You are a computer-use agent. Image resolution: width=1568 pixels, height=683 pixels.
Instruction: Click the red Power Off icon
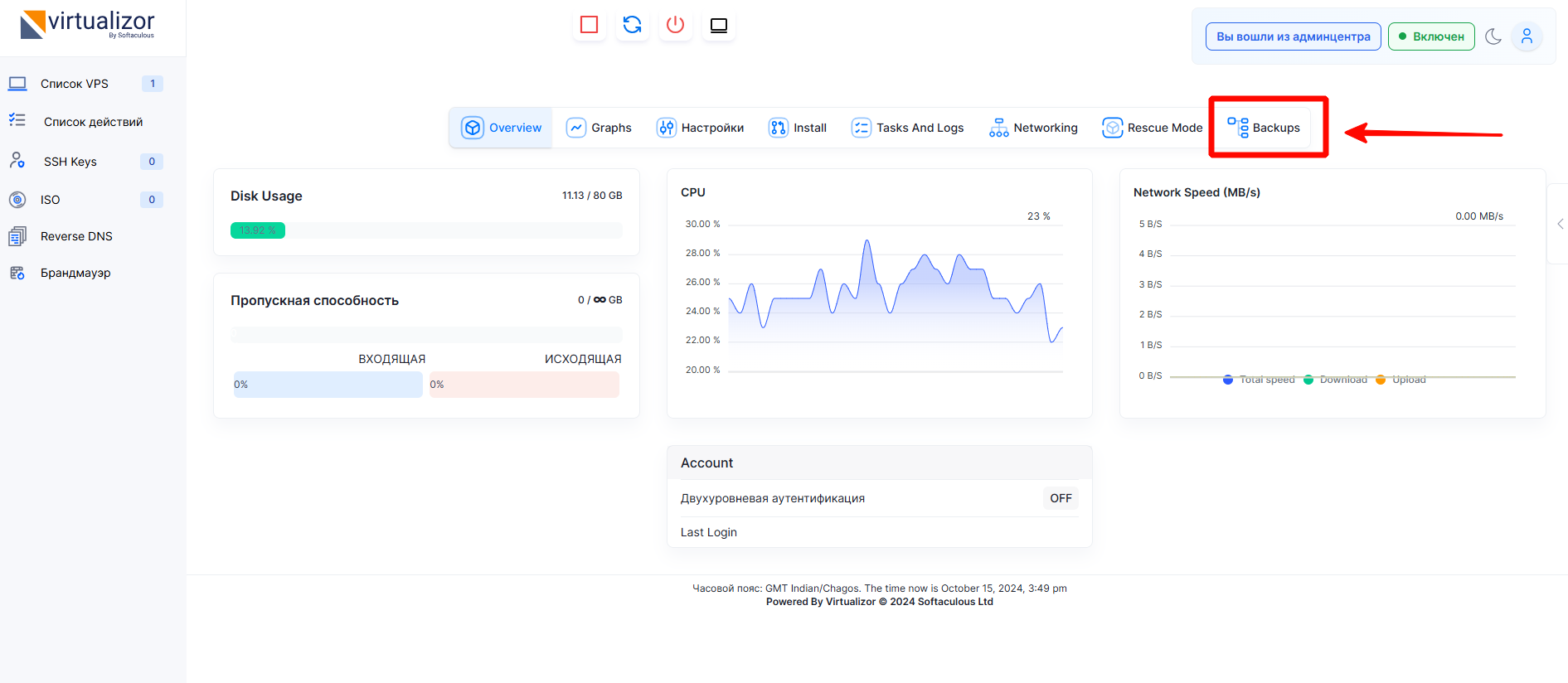point(676,25)
